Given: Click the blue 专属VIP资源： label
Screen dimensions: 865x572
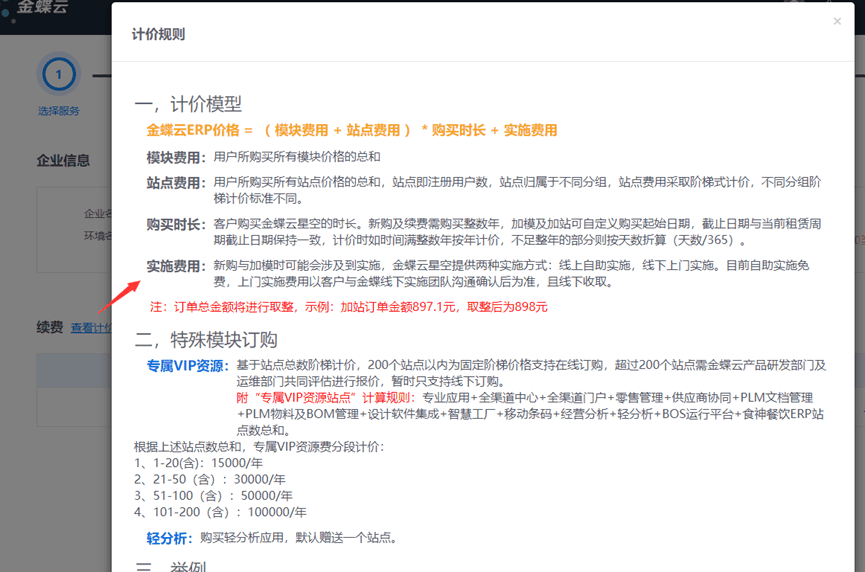Looking at the screenshot, I should (x=188, y=366).
